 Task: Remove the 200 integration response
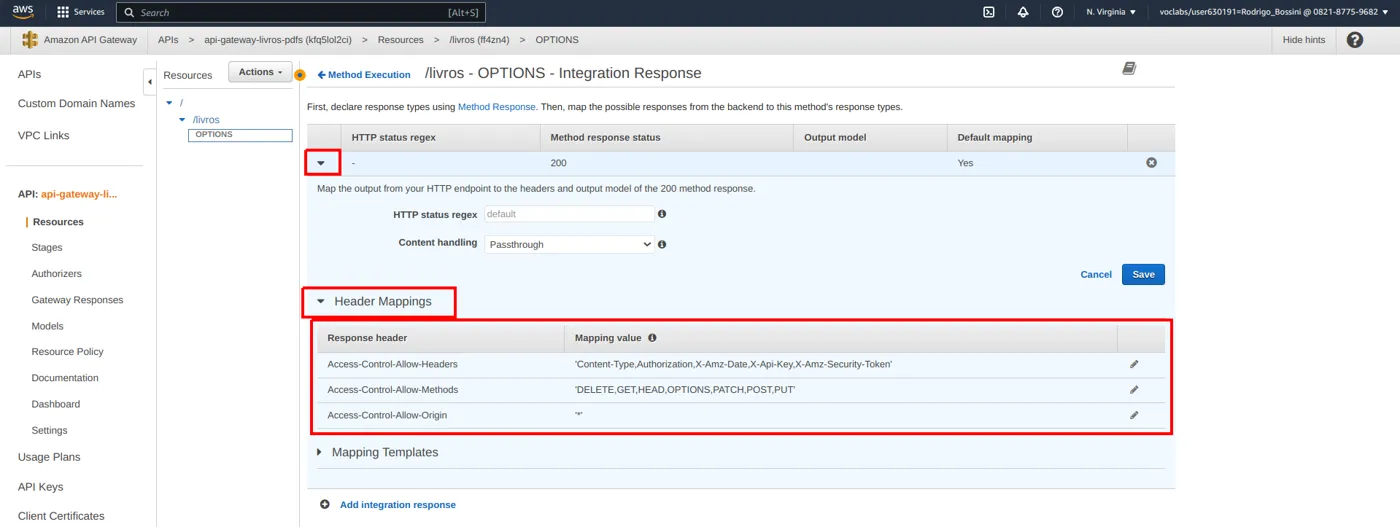pyautogui.click(x=1151, y=162)
